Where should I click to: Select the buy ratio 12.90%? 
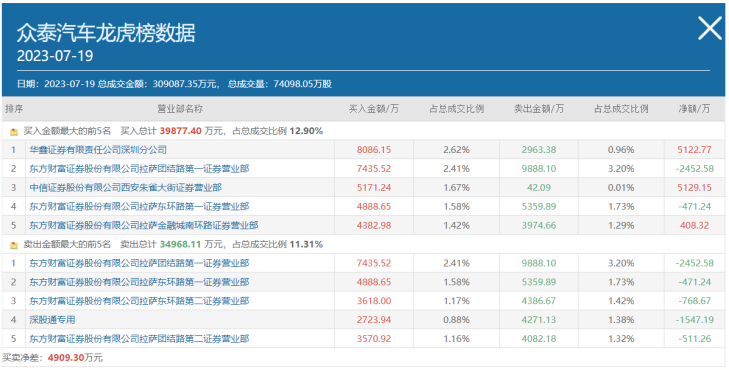306,131
